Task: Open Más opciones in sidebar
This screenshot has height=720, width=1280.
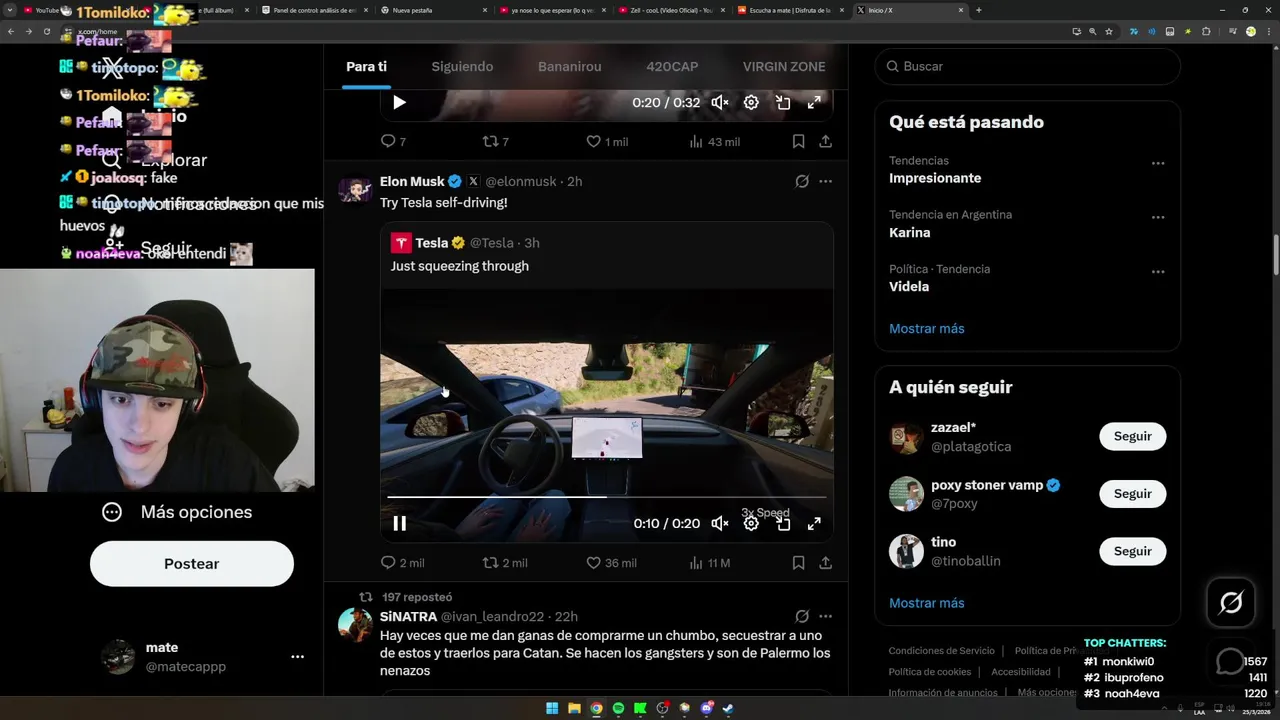Action: coord(177,512)
